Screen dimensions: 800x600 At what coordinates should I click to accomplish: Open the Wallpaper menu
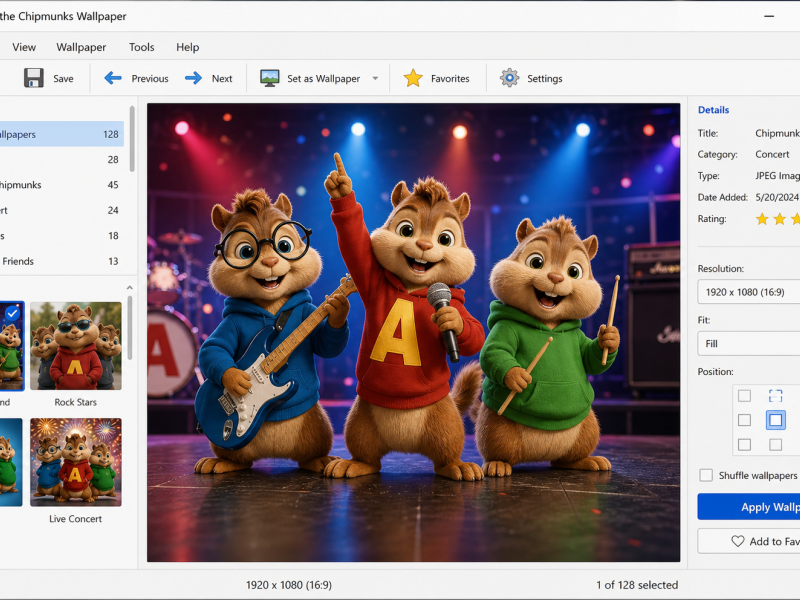(x=81, y=47)
